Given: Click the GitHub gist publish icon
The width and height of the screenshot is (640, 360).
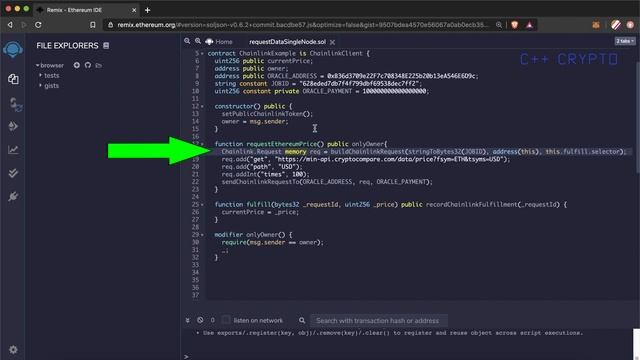Looking at the screenshot, I should click(x=88, y=65).
